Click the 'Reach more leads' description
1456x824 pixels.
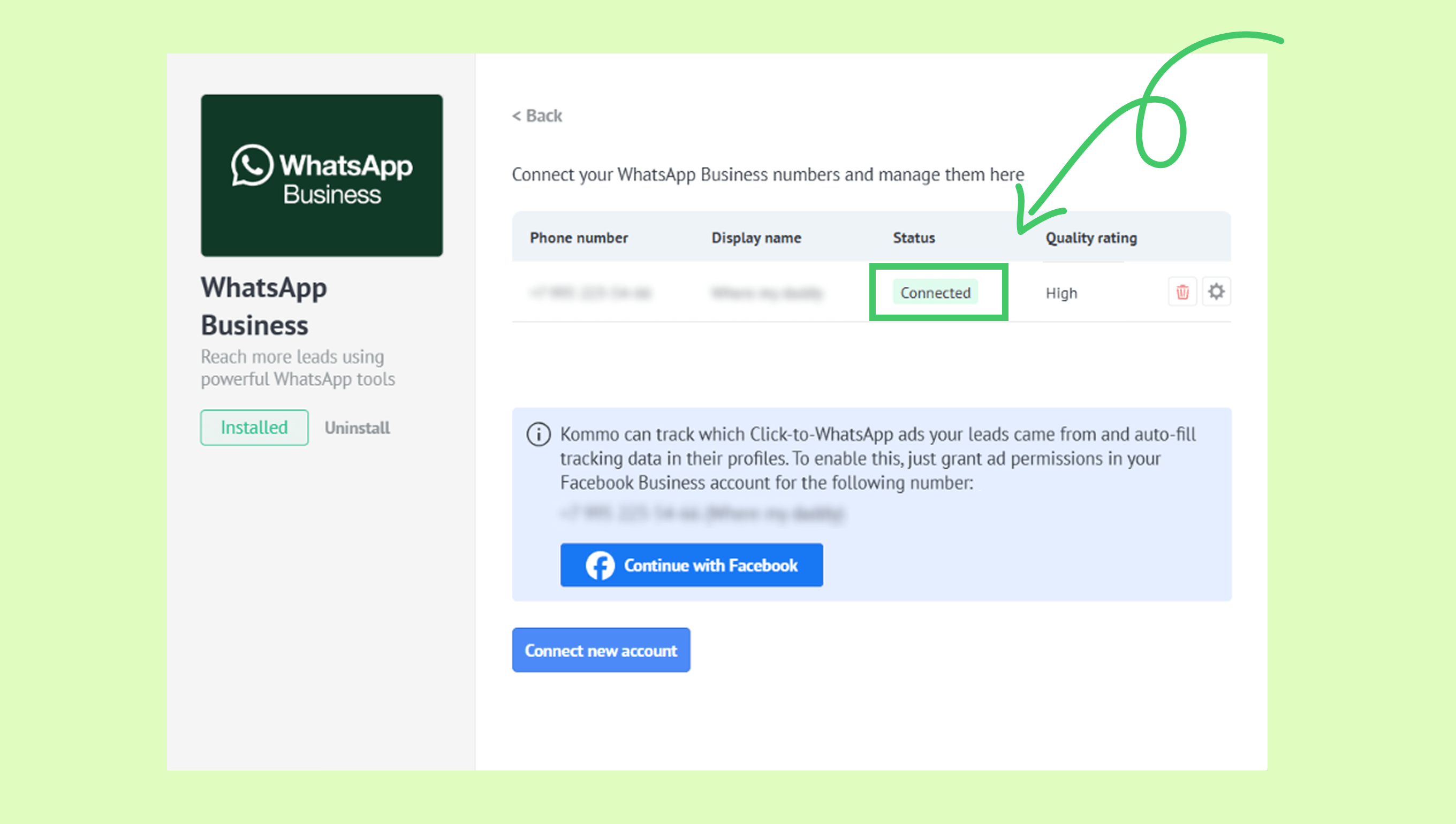(298, 368)
